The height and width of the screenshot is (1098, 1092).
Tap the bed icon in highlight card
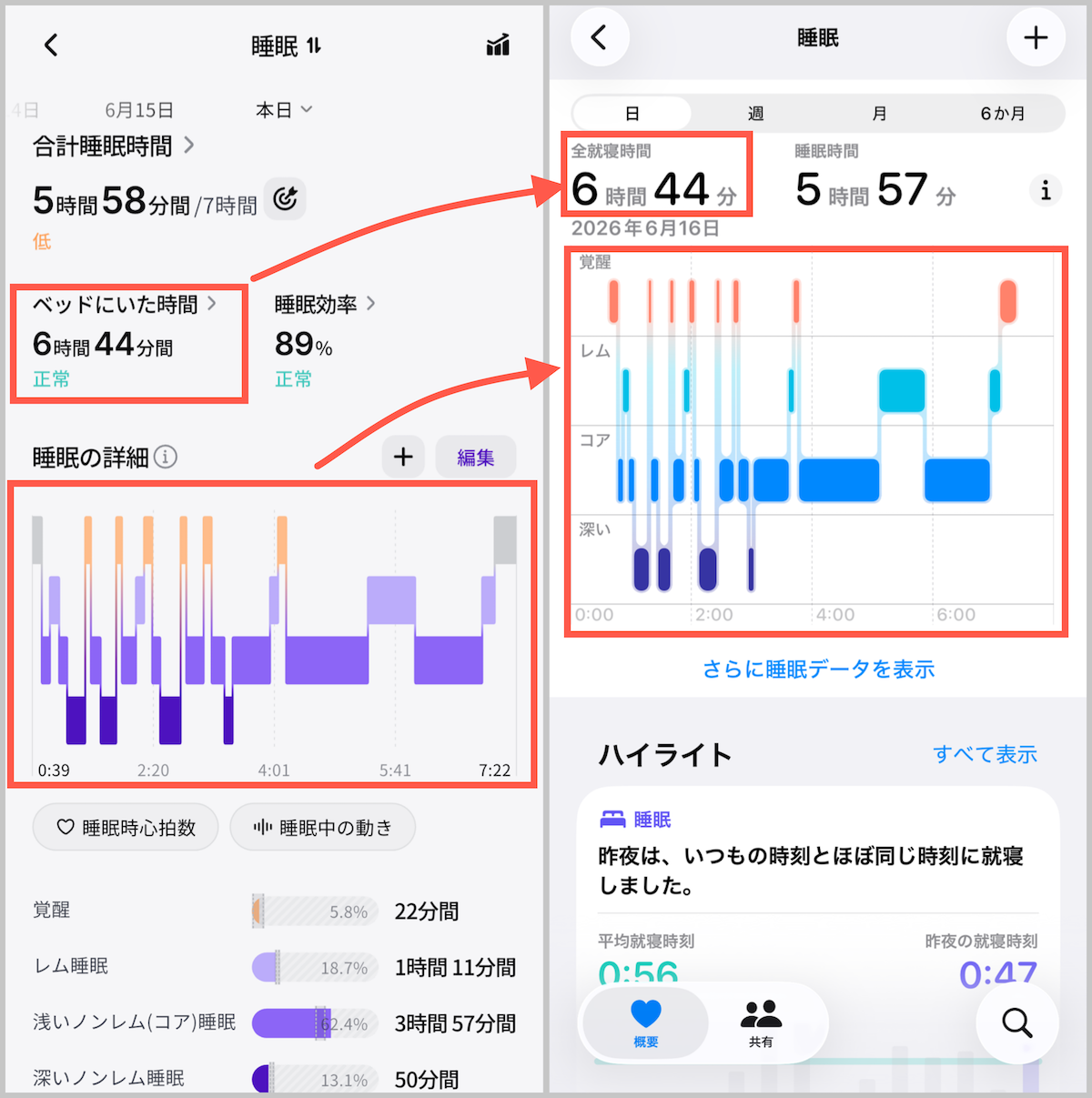click(612, 820)
